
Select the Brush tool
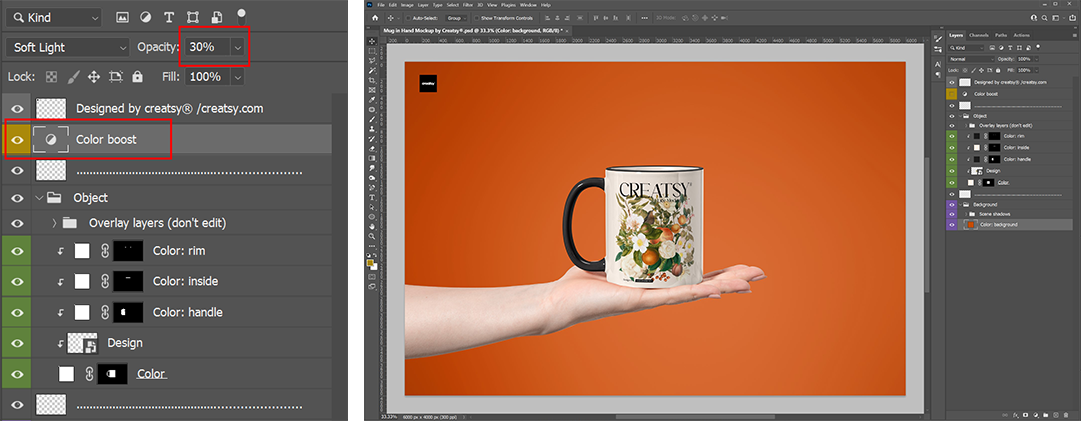click(372, 119)
